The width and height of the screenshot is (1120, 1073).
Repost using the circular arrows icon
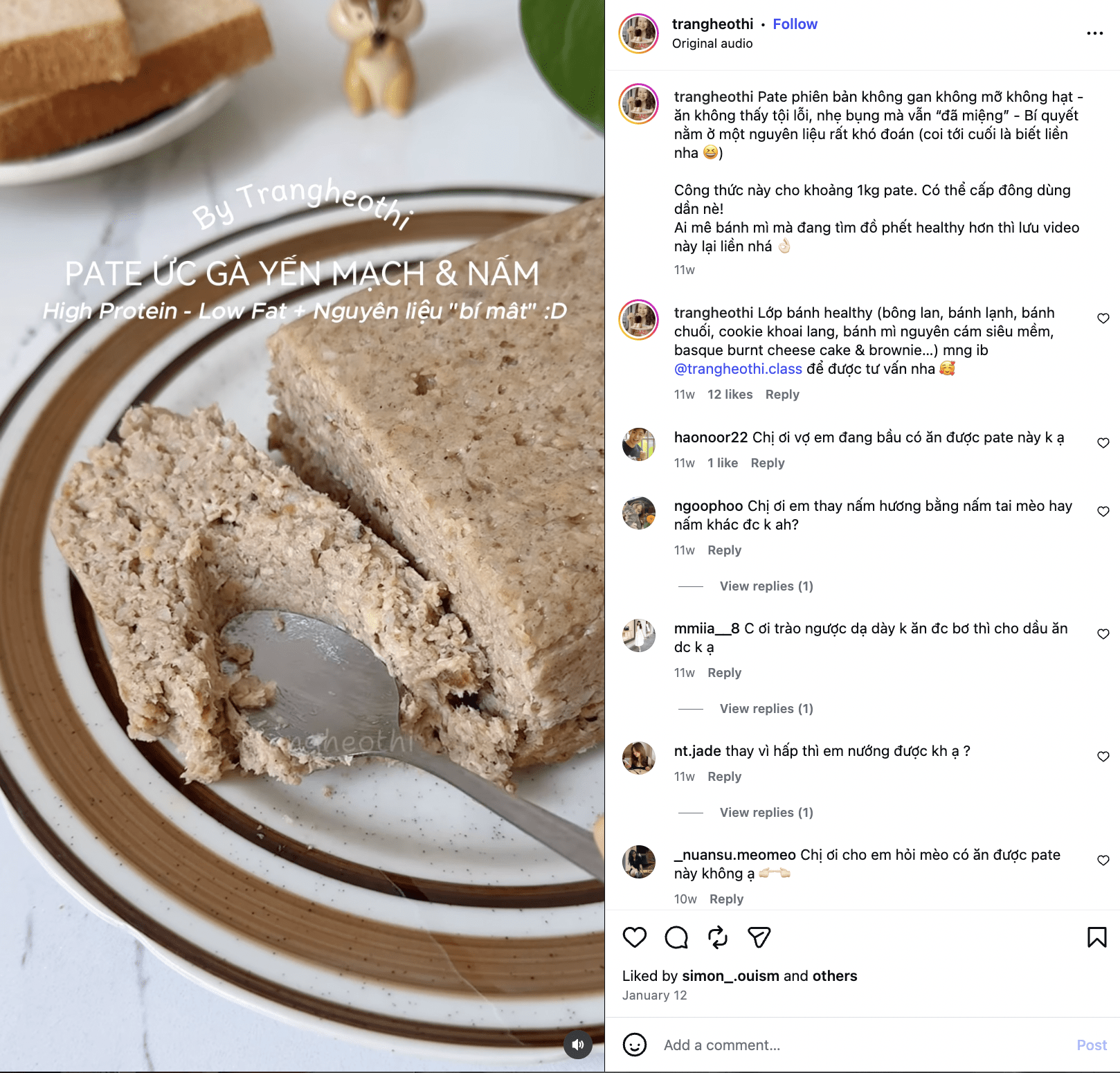click(718, 937)
